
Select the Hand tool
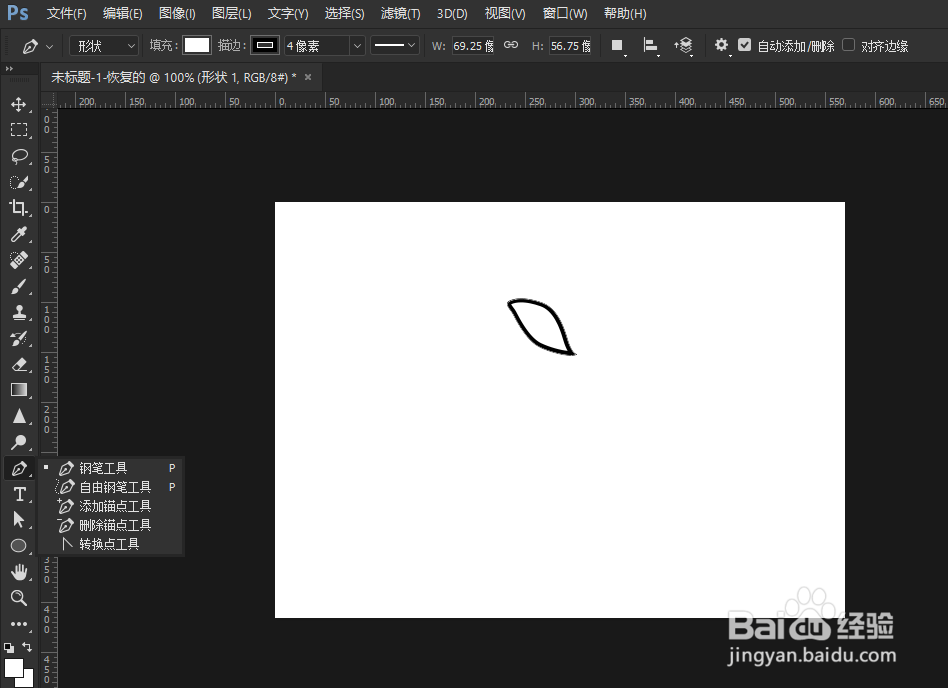tap(19, 572)
